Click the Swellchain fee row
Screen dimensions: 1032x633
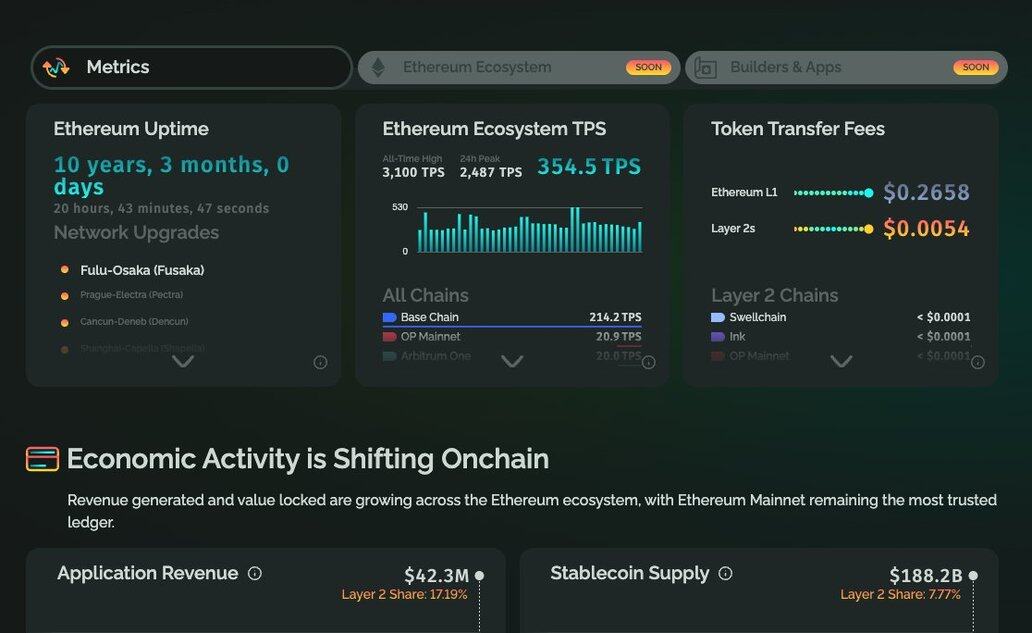tap(840, 318)
